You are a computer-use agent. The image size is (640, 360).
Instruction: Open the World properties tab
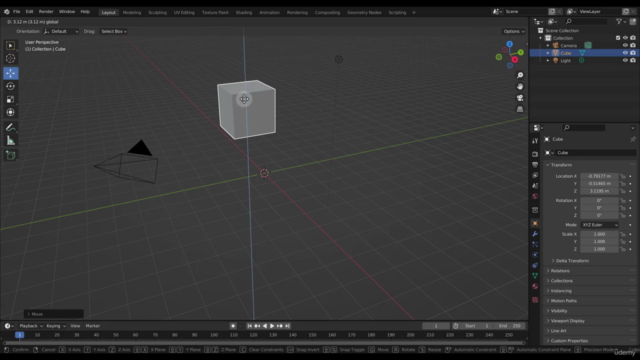click(535, 196)
